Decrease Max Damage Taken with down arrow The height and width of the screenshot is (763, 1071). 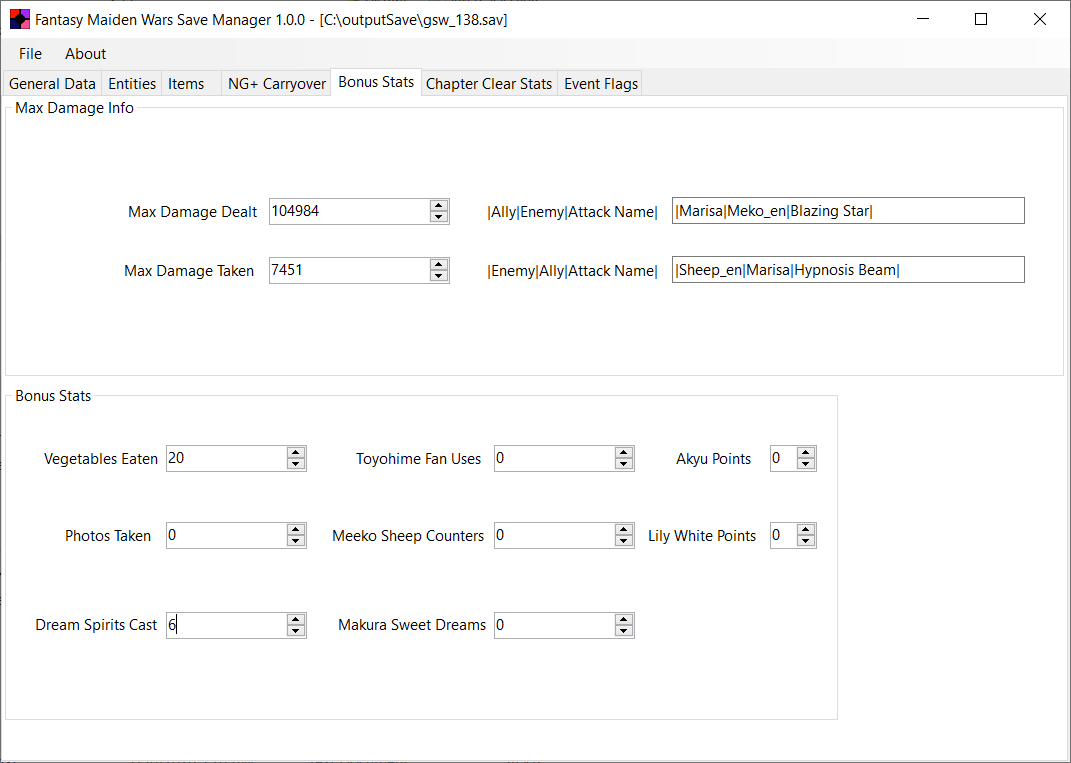(x=439, y=276)
